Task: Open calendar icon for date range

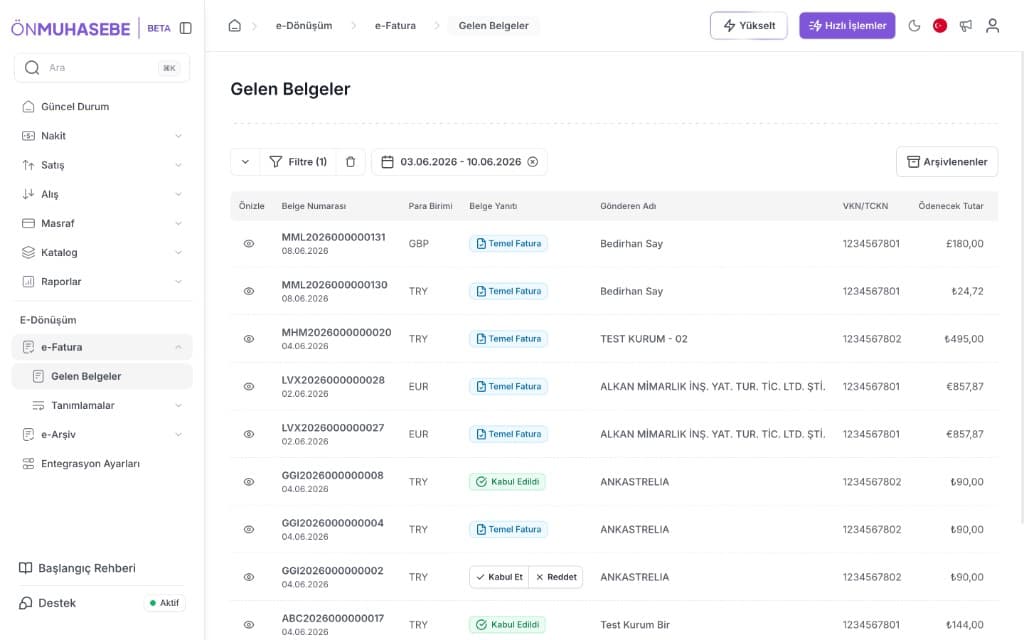Action: (x=387, y=162)
